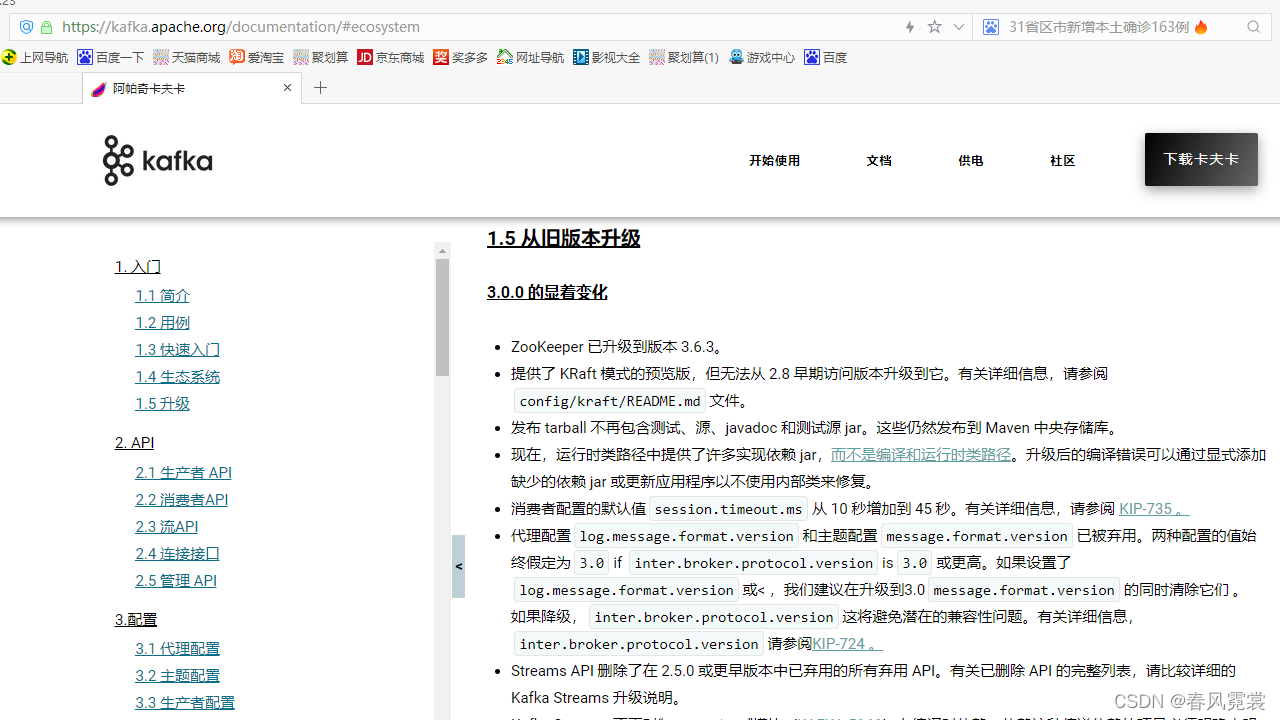Select the 阿帕奇卡夫卡 browser tab
The width and height of the screenshot is (1280, 720).
click(191, 88)
